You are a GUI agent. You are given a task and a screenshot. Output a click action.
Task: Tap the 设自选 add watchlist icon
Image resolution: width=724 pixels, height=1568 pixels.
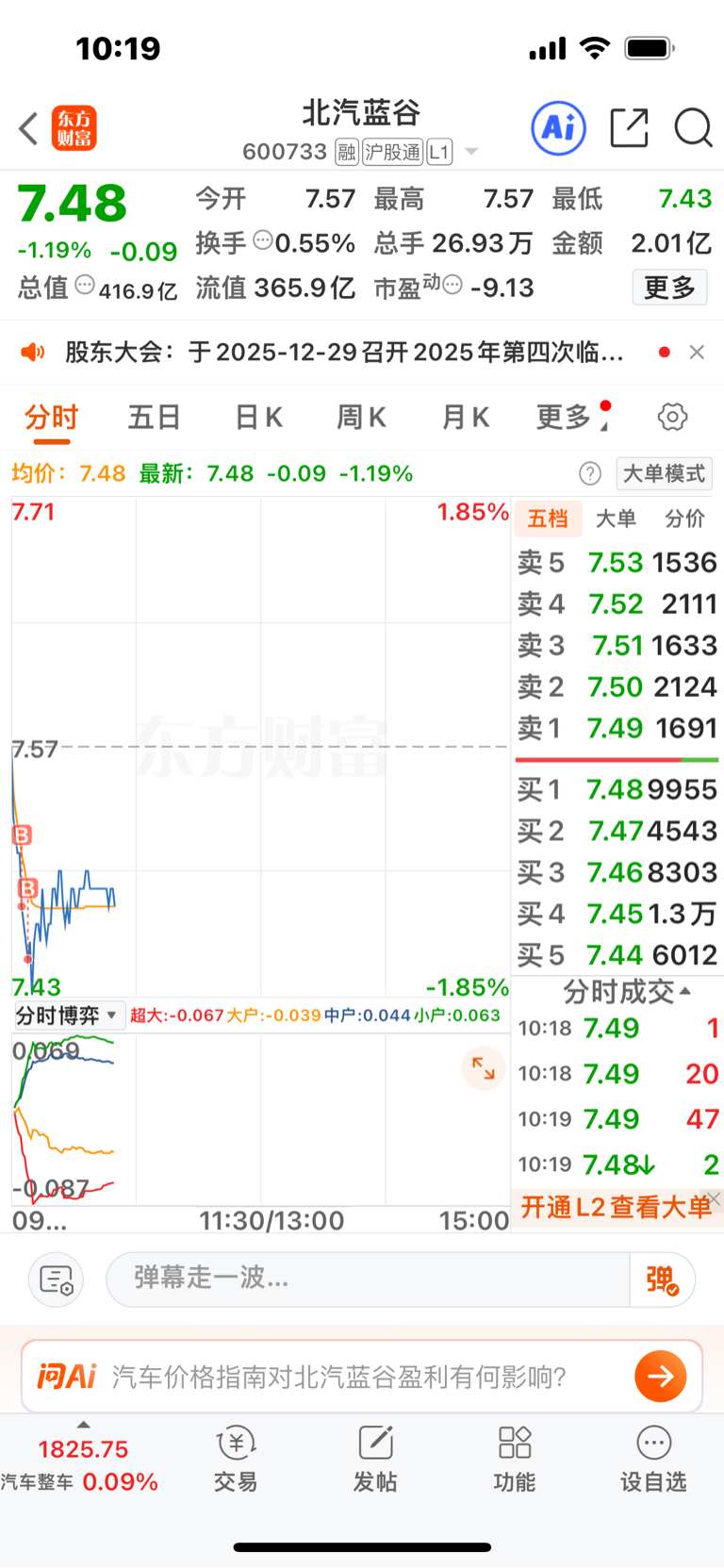pyautogui.click(x=653, y=1459)
